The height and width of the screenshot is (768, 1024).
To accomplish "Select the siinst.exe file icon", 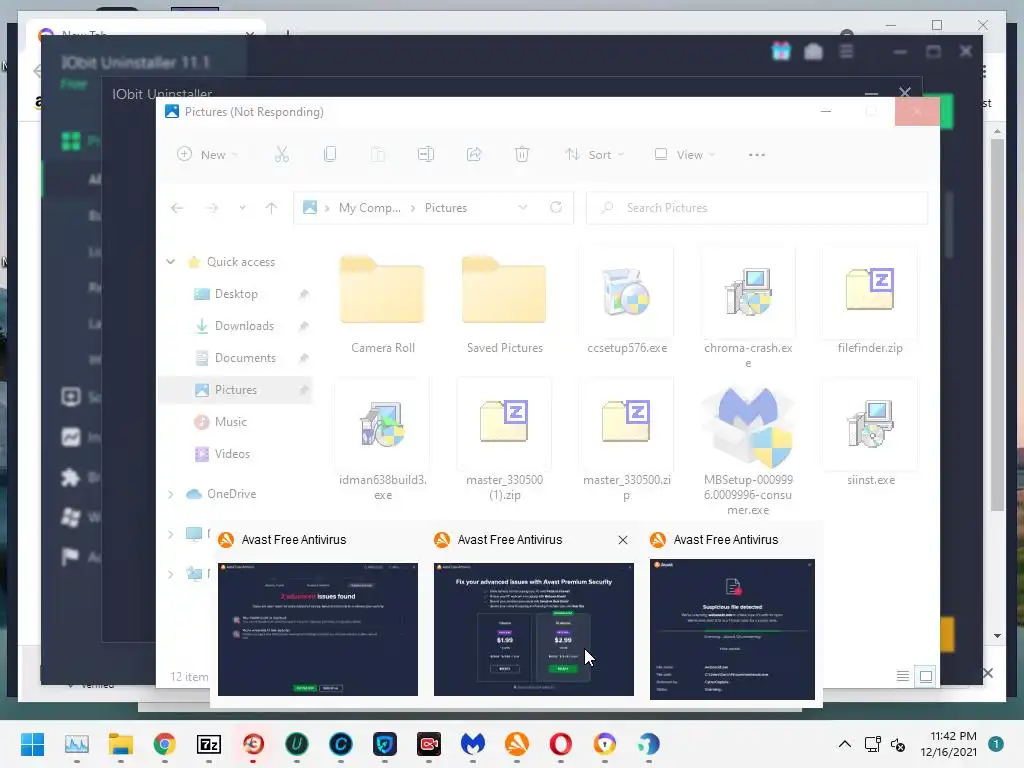I will coord(871,424).
